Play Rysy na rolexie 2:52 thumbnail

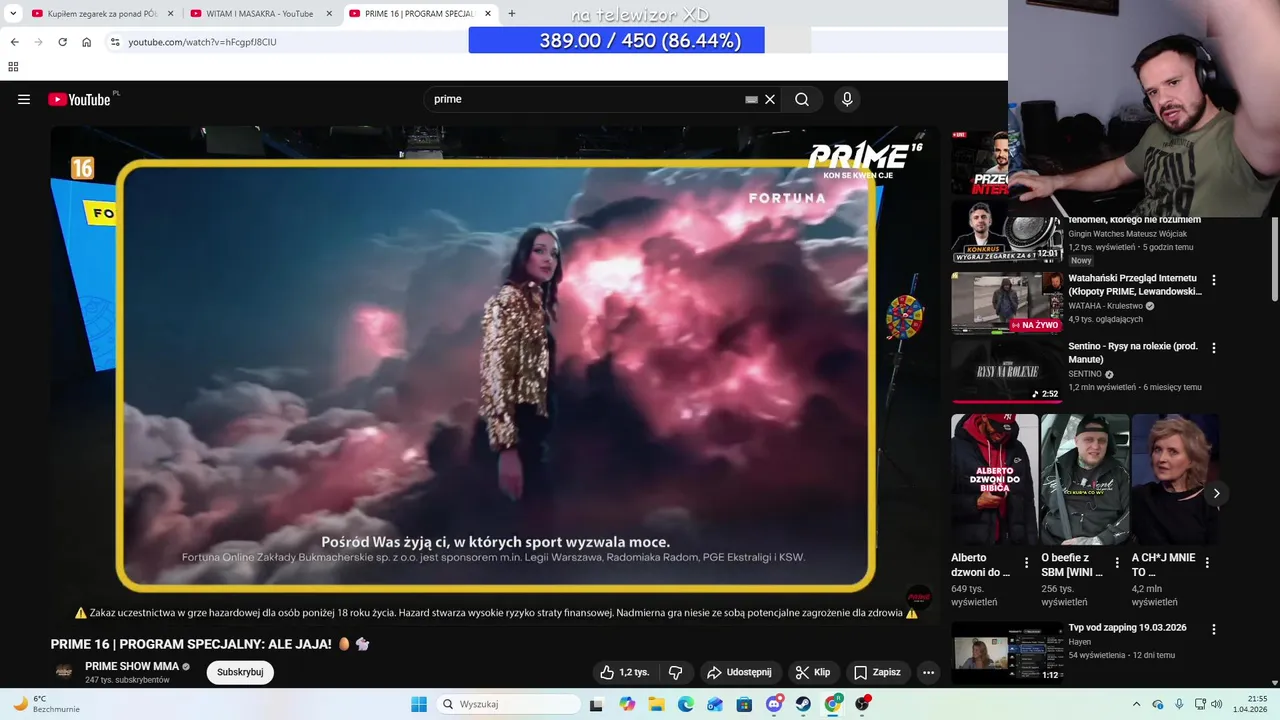(x=1007, y=371)
